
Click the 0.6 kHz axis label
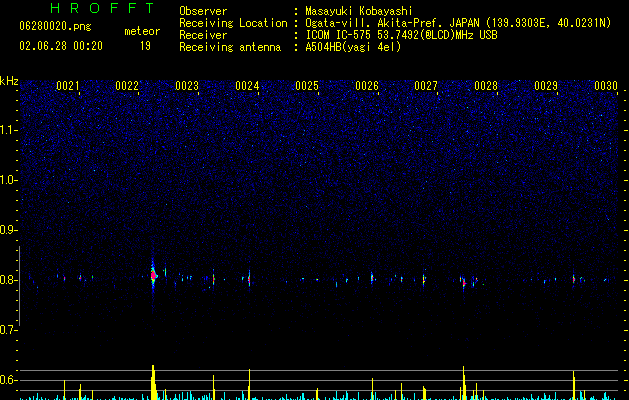pyautogui.click(x=9, y=380)
